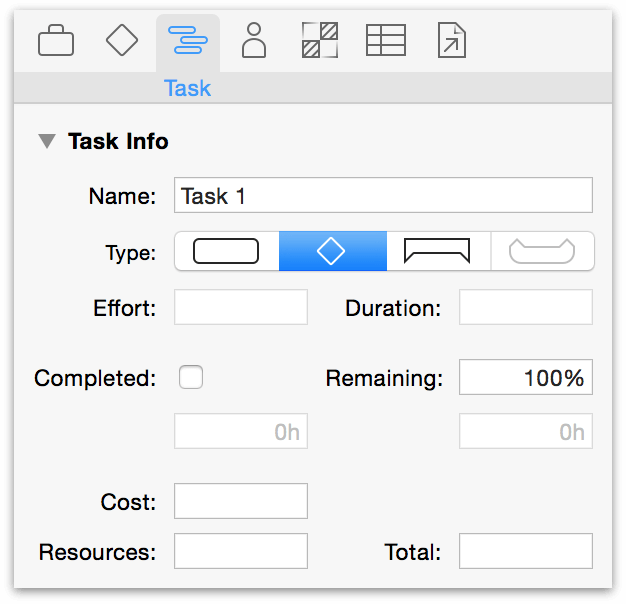Viewport: 626px width, 604px height.
Task: Open the Resource inspector person icon
Action: 254,40
